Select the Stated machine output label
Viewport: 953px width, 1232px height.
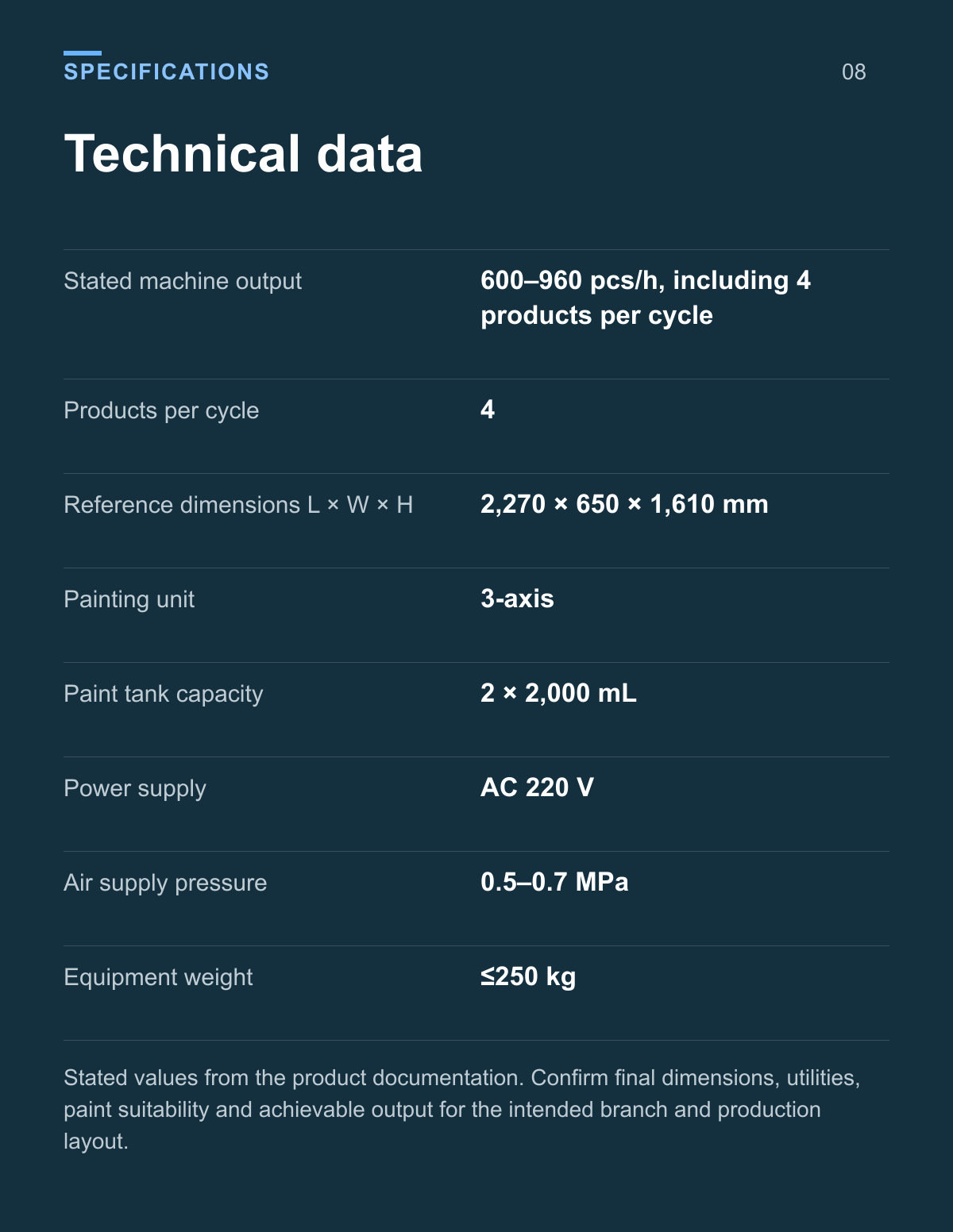(x=183, y=281)
